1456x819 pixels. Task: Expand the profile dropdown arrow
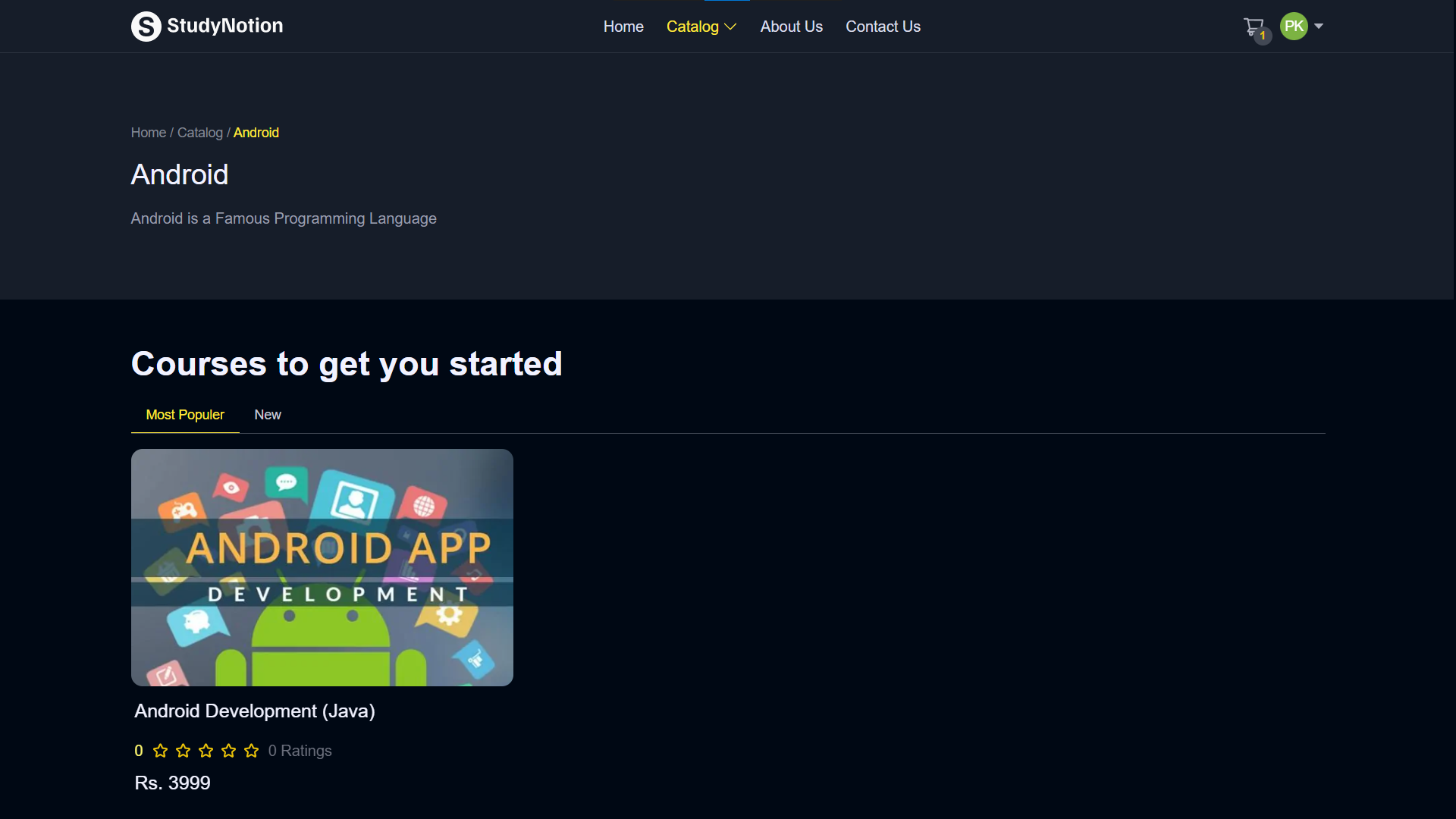(1319, 27)
